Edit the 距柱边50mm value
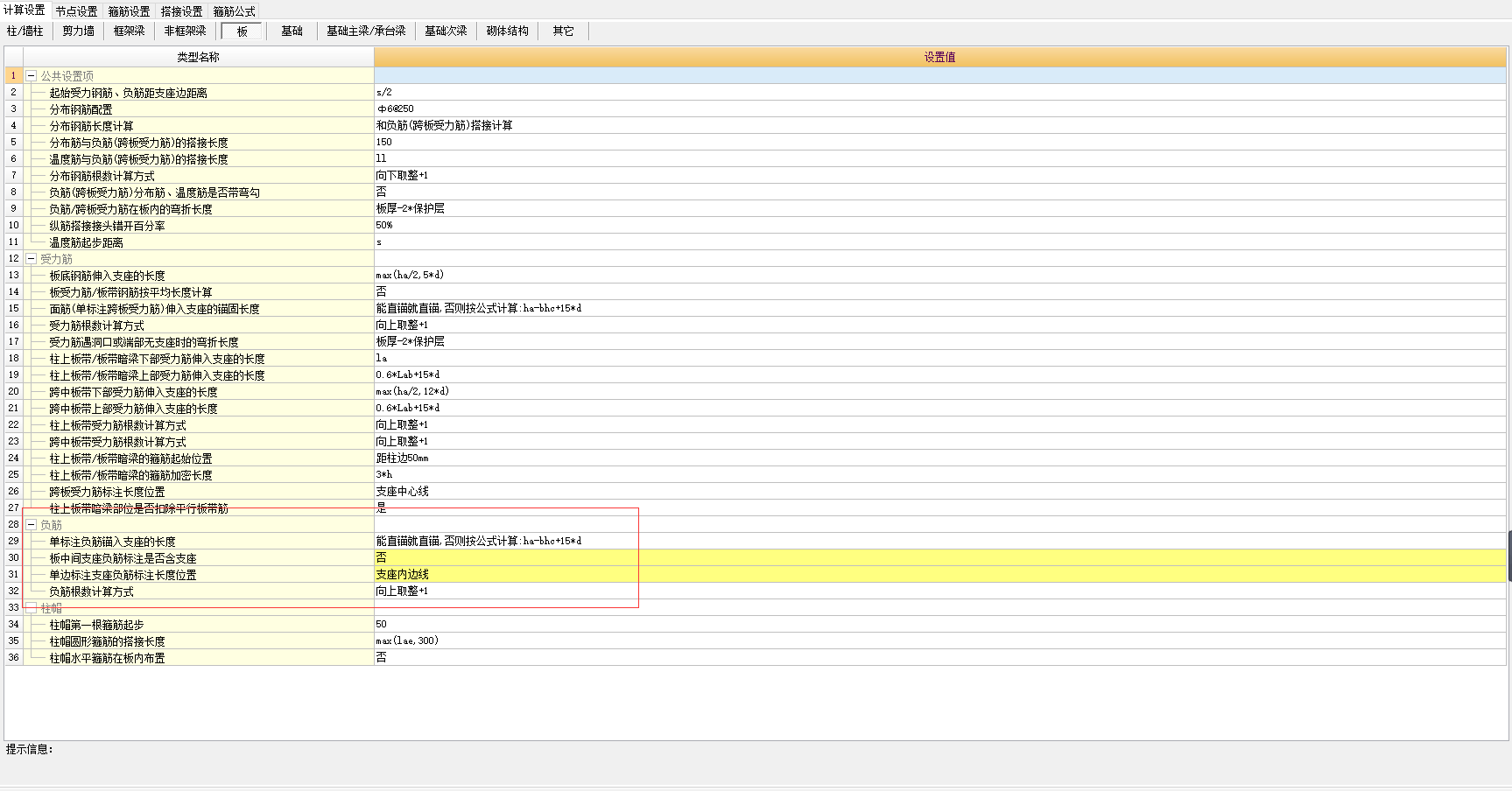1512x791 pixels. tap(940, 458)
